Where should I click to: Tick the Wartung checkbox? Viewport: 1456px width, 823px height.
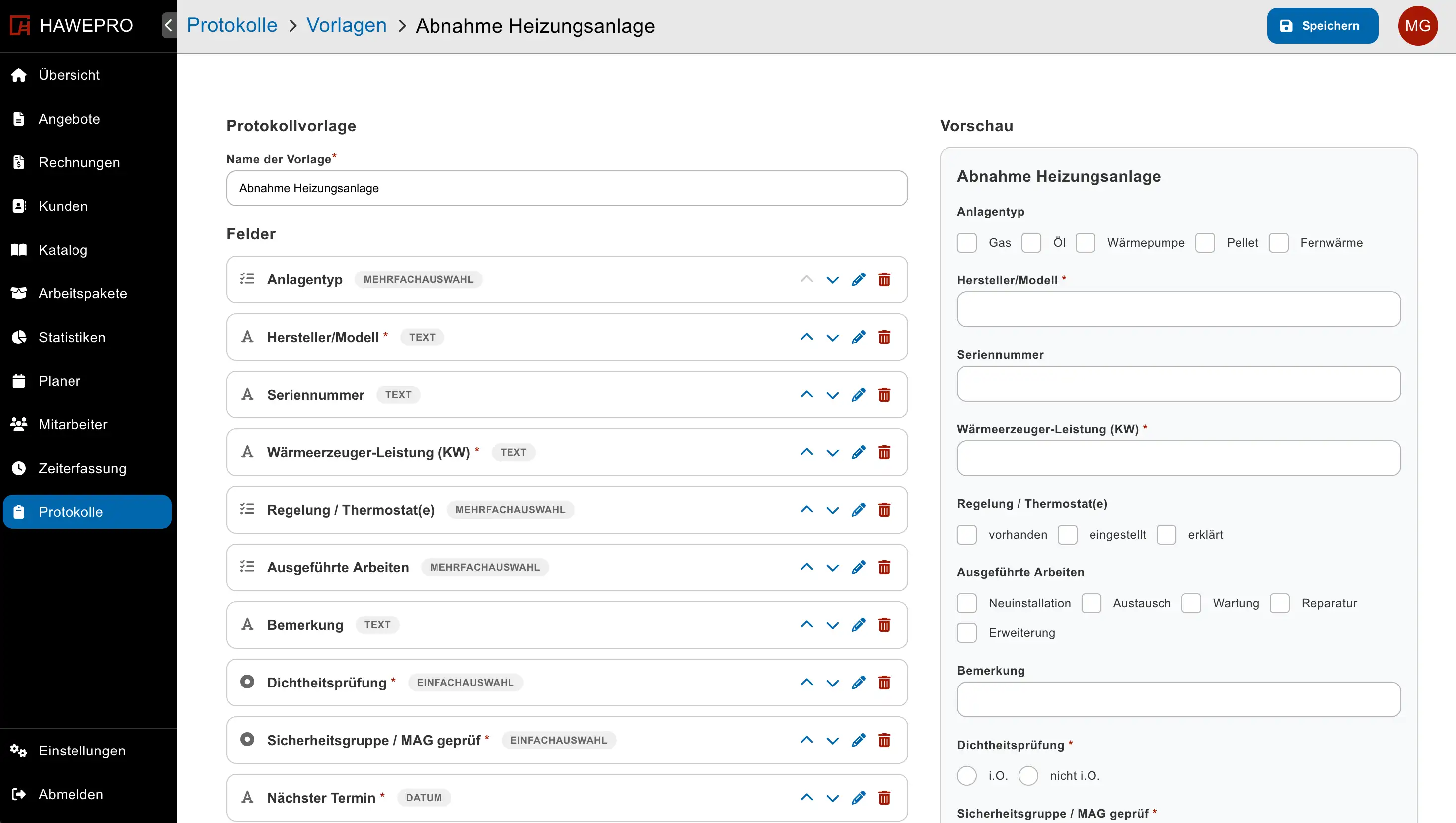click(x=1191, y=603)
